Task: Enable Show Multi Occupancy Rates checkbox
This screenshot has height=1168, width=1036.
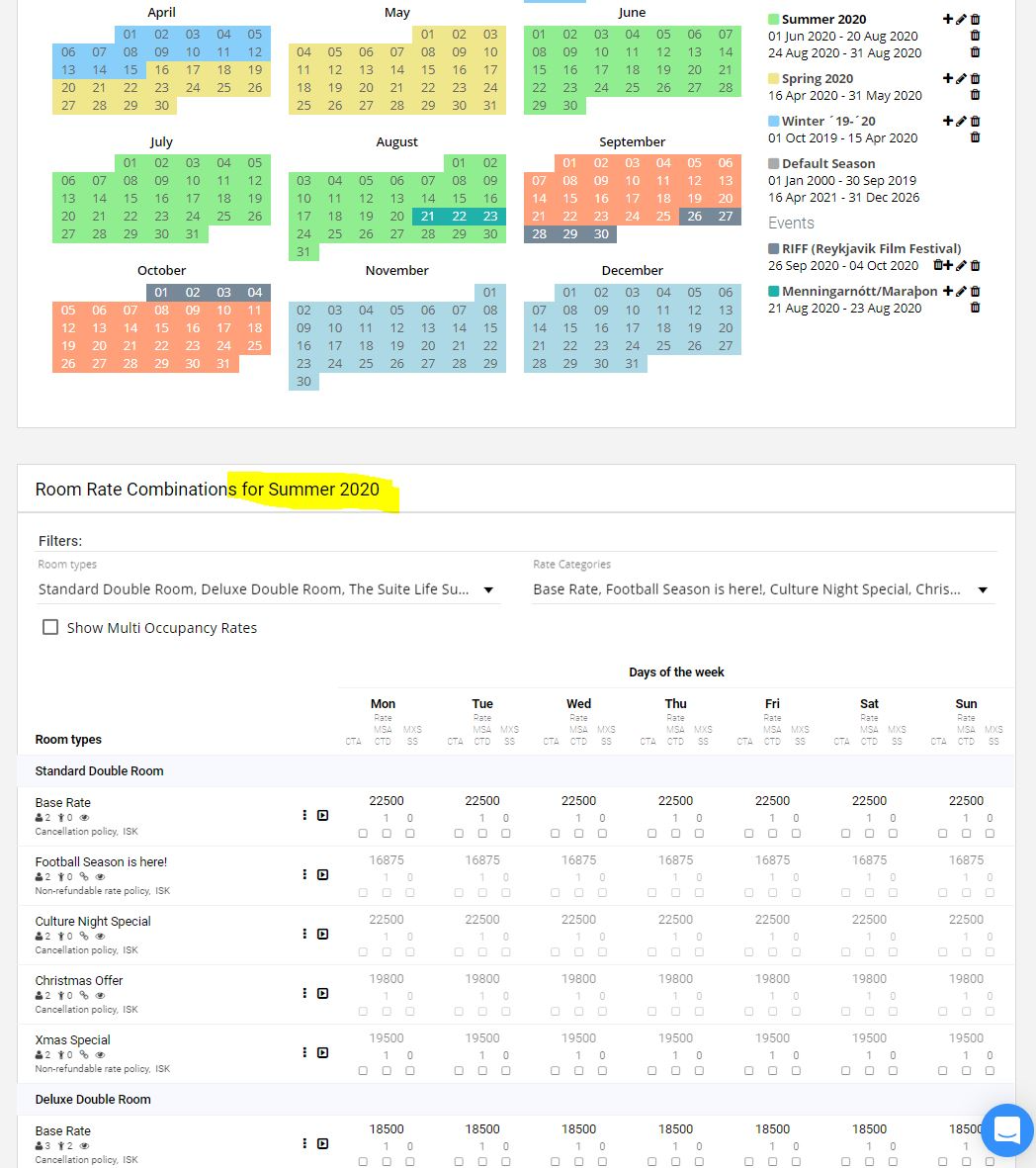Action: (x=49, y=627)
